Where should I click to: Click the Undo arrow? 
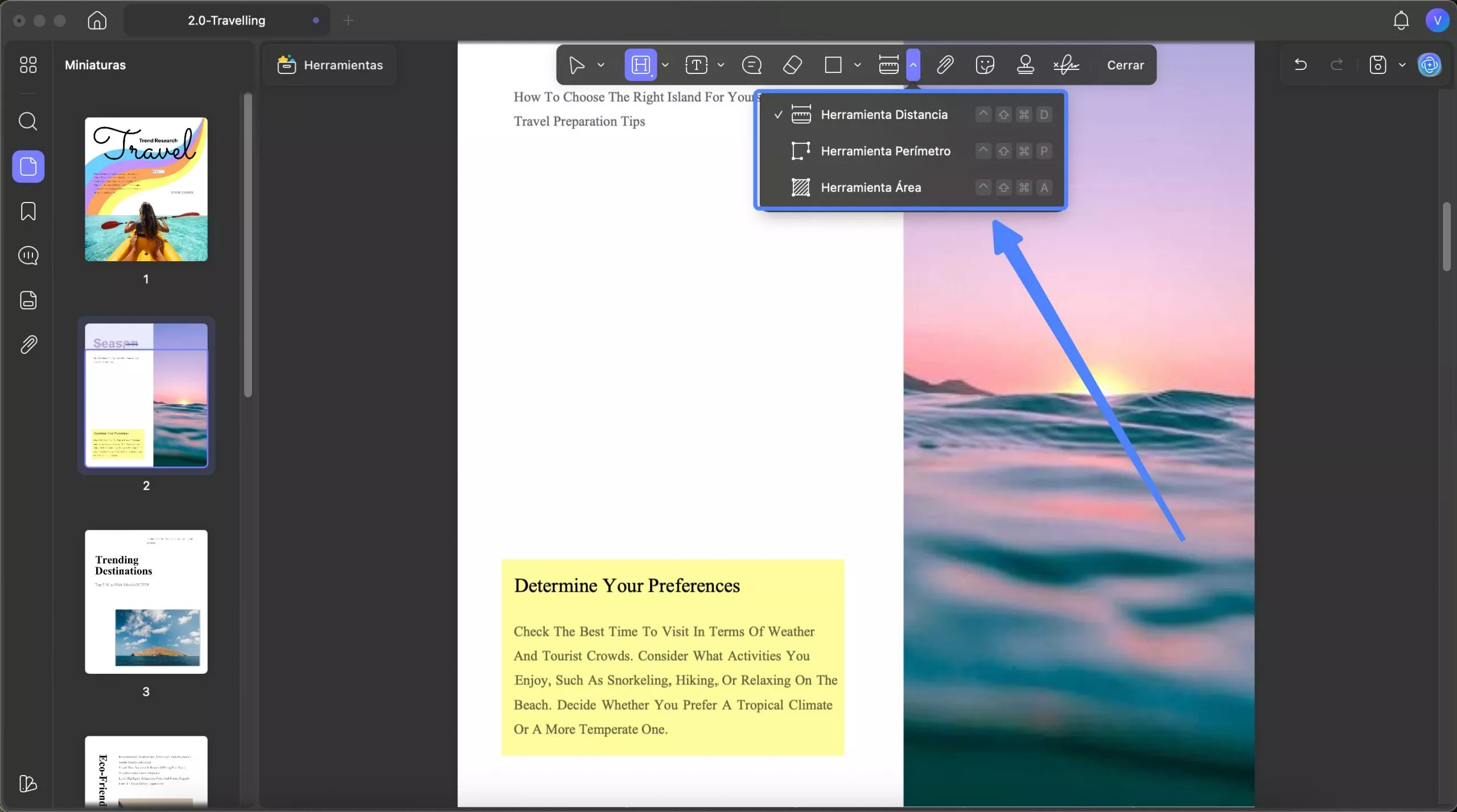(x=1300, y=65)
